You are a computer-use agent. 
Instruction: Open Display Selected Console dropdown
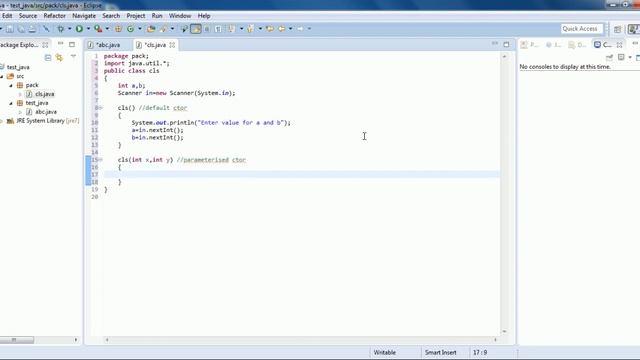630,58
